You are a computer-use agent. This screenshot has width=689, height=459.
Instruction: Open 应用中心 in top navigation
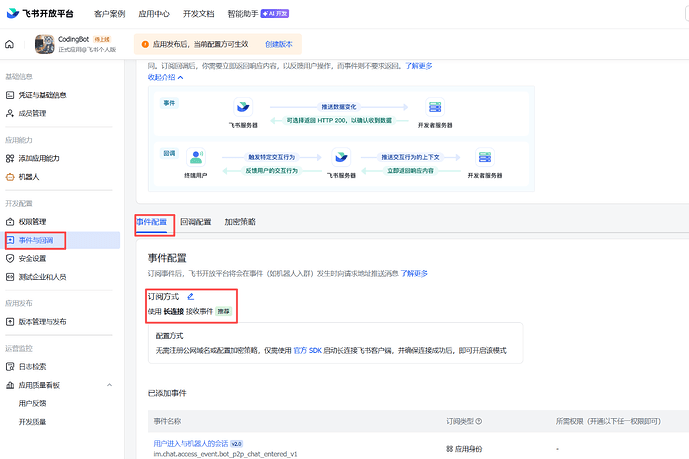[154, 14]
